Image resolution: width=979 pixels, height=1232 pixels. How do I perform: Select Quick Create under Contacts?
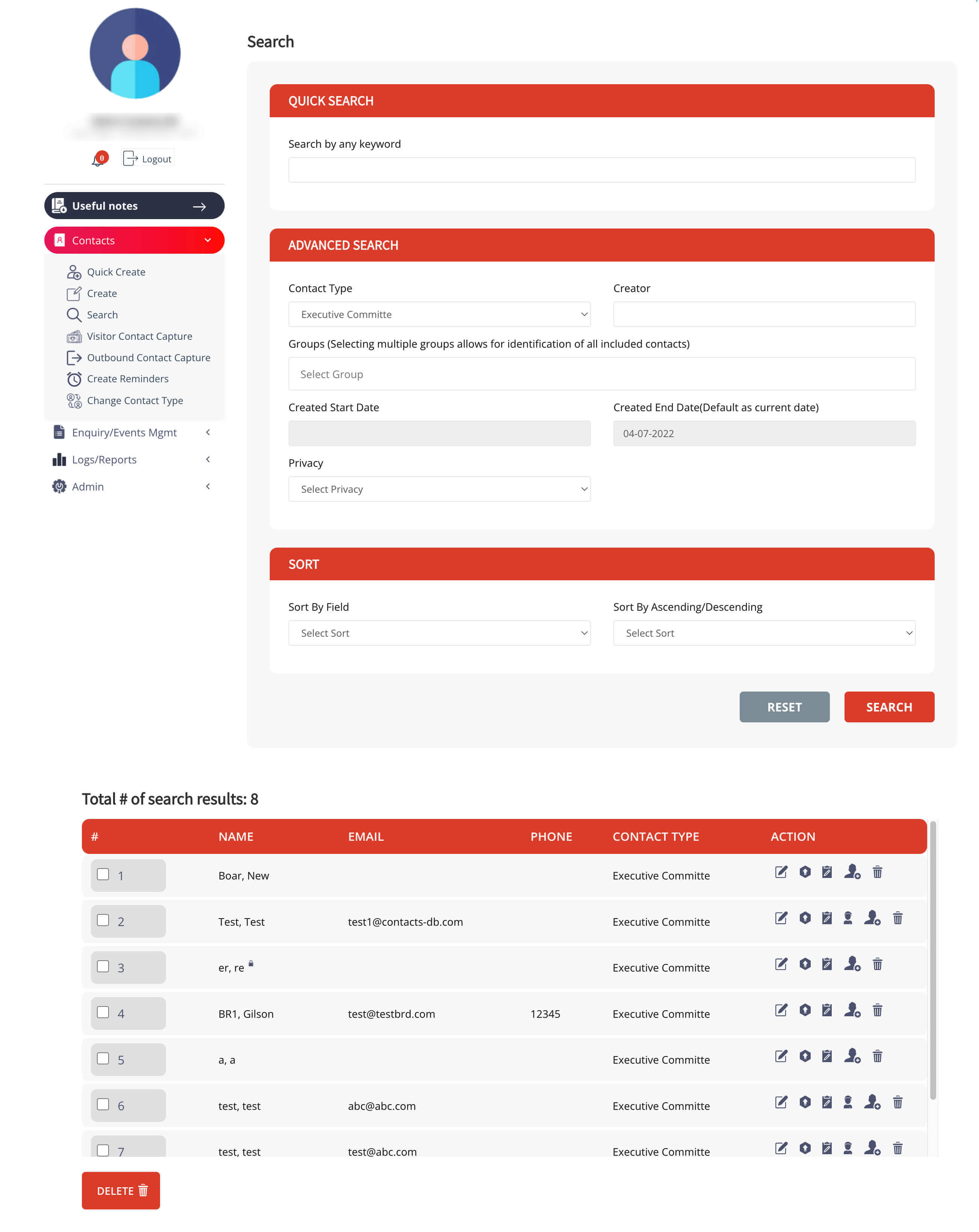pyautogui.click(x=116, y=271)
